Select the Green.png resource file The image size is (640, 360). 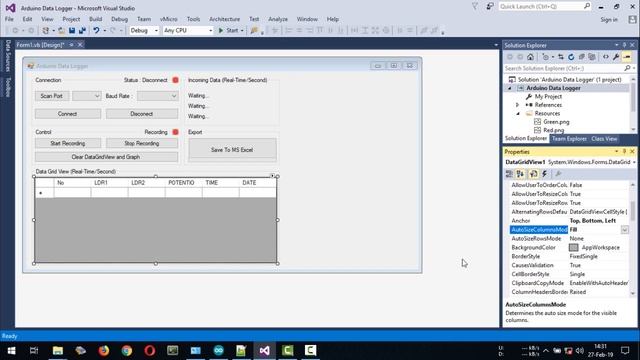pos(556,122)
